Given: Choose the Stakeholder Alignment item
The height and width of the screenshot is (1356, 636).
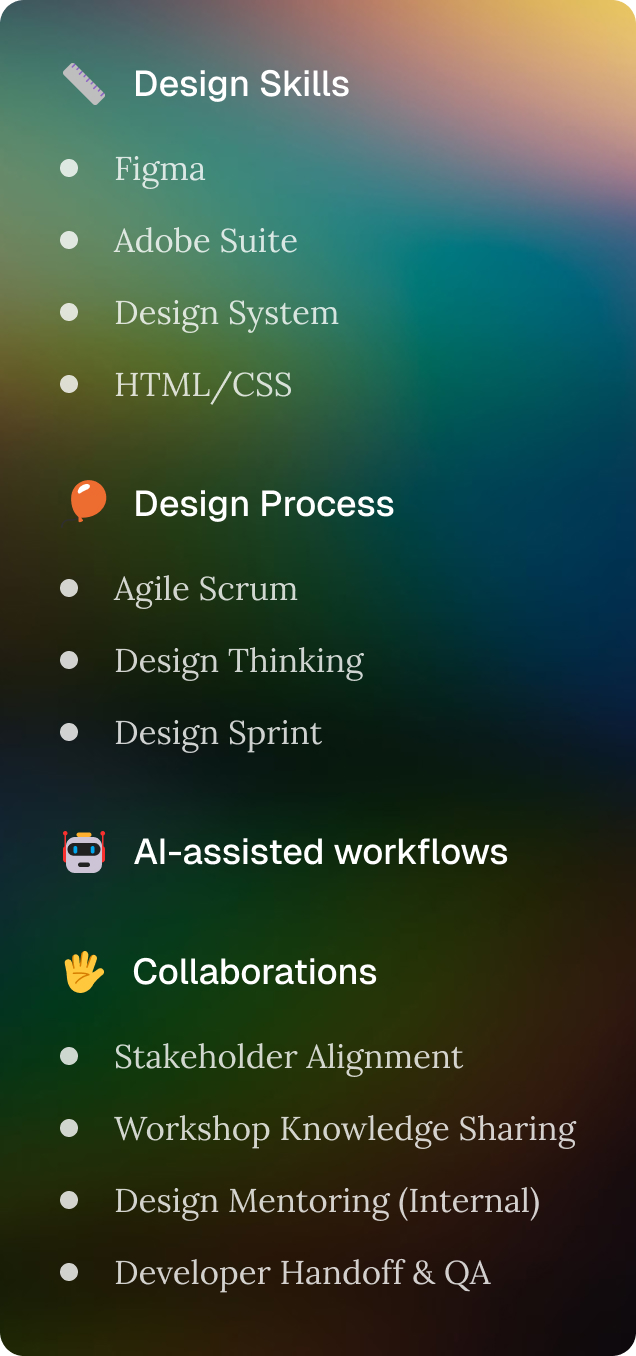Looking at the screenshot, I should click(x=289, y=1057).
